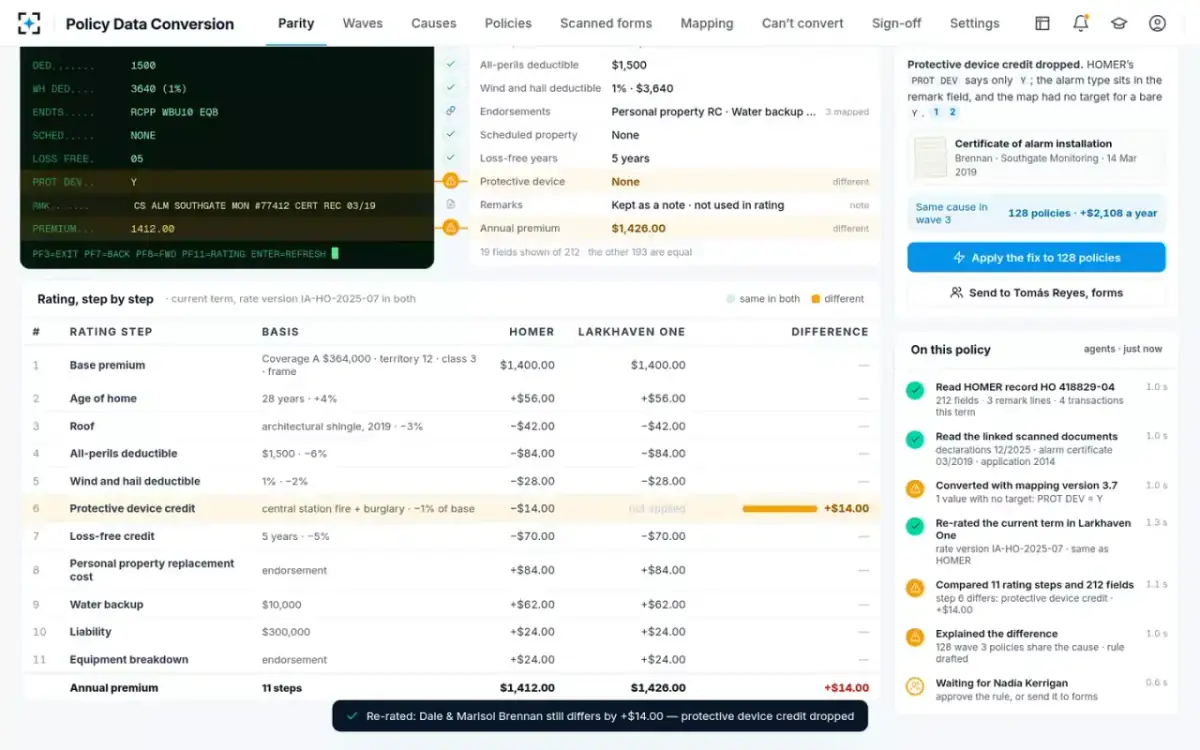The image size is (1200, 750).
Task: Open the Policies tab
Action: [x=508, y=23]
